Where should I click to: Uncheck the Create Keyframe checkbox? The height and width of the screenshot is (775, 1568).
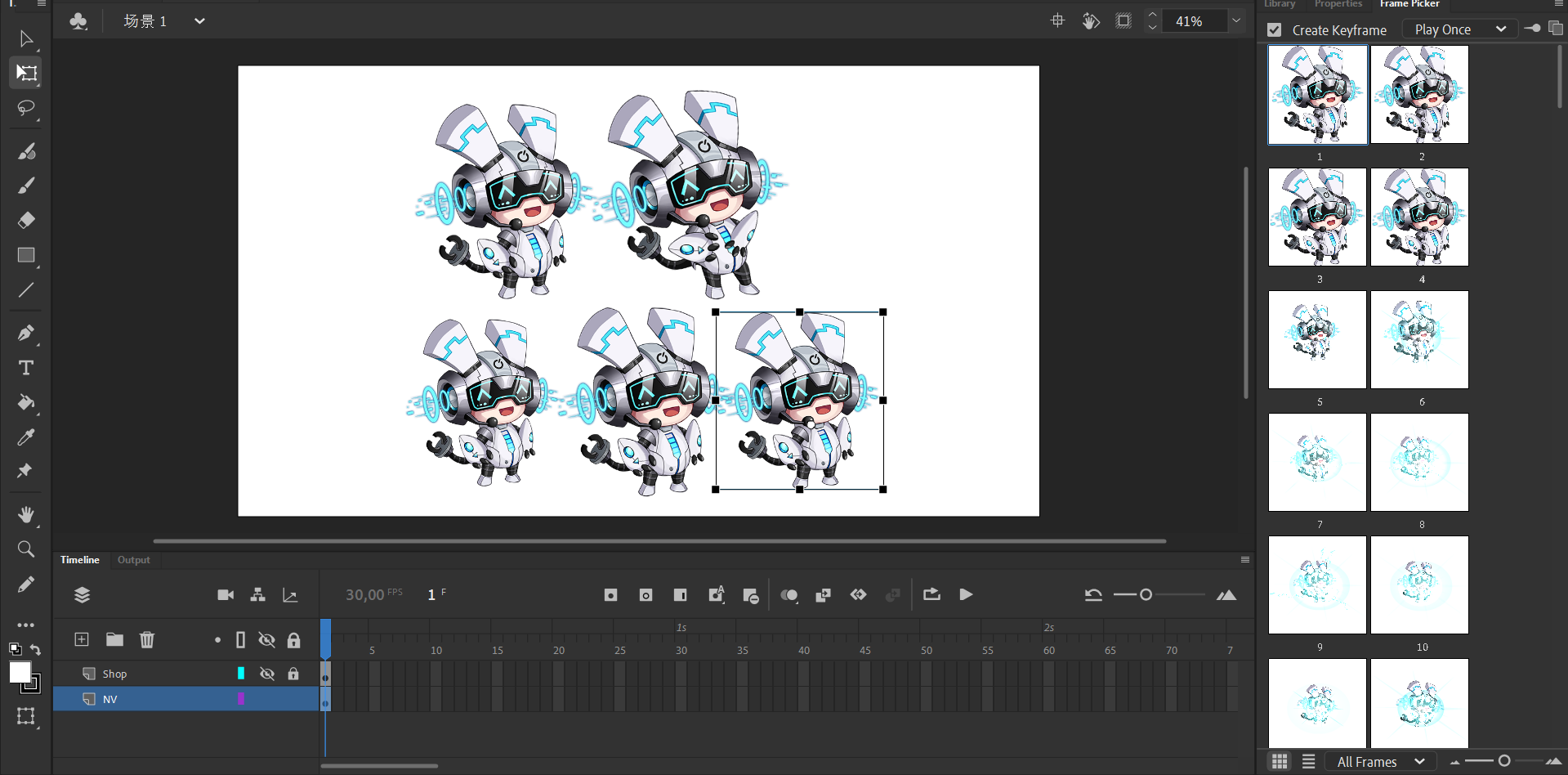click(x=1274, y=30)
